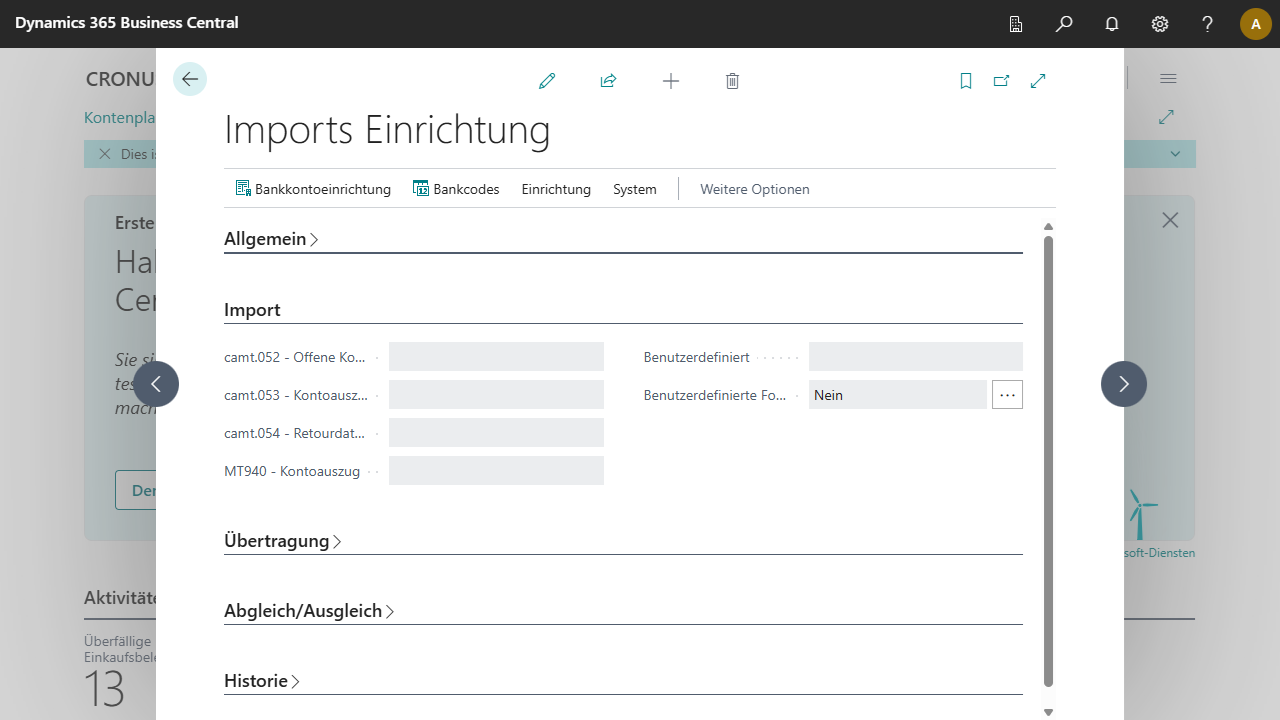Click the plus icon to create new

click(x=671, y=81)
